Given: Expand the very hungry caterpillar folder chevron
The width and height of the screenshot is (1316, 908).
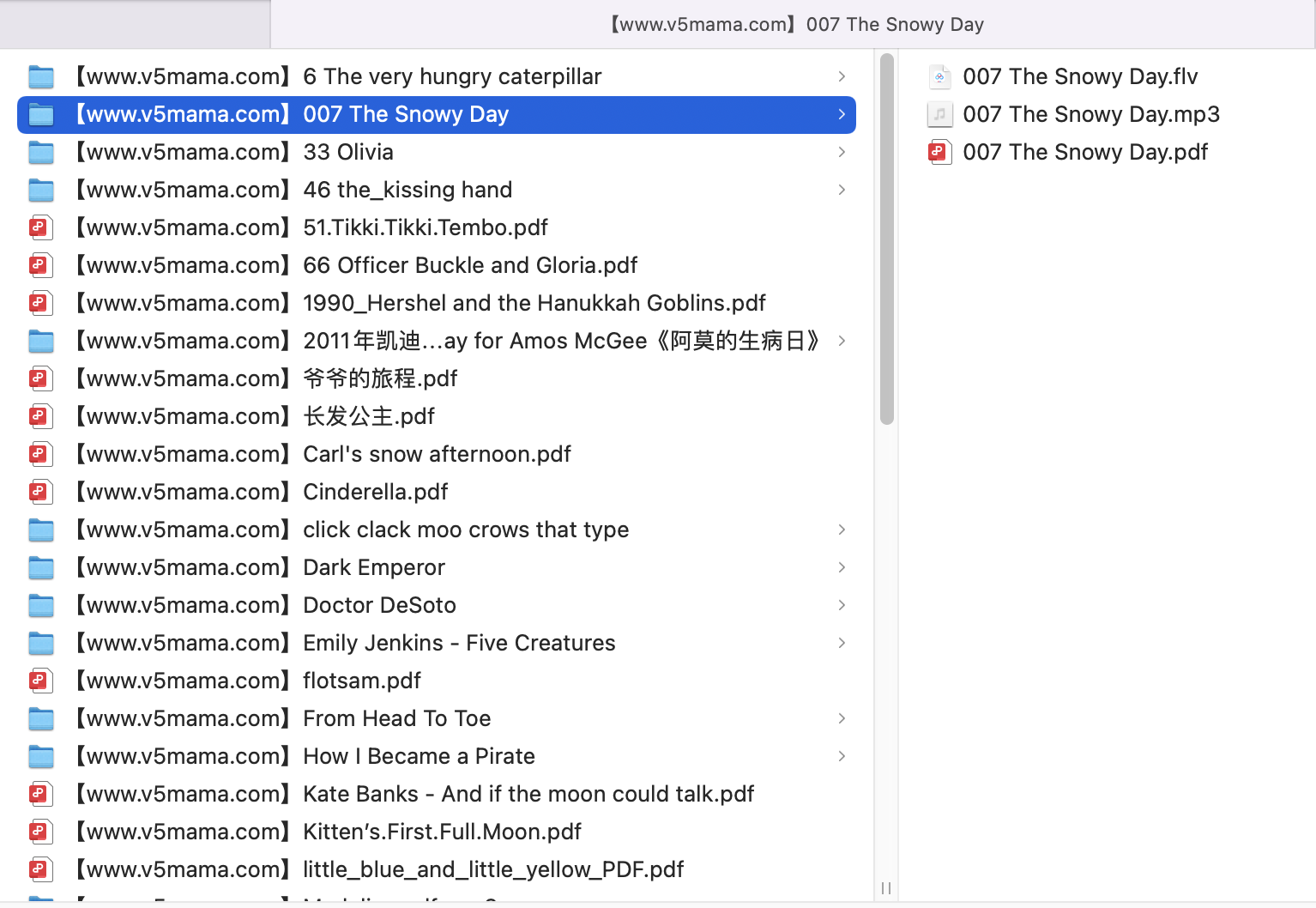Looking at the screenshot, I should (x=842, y=77).
